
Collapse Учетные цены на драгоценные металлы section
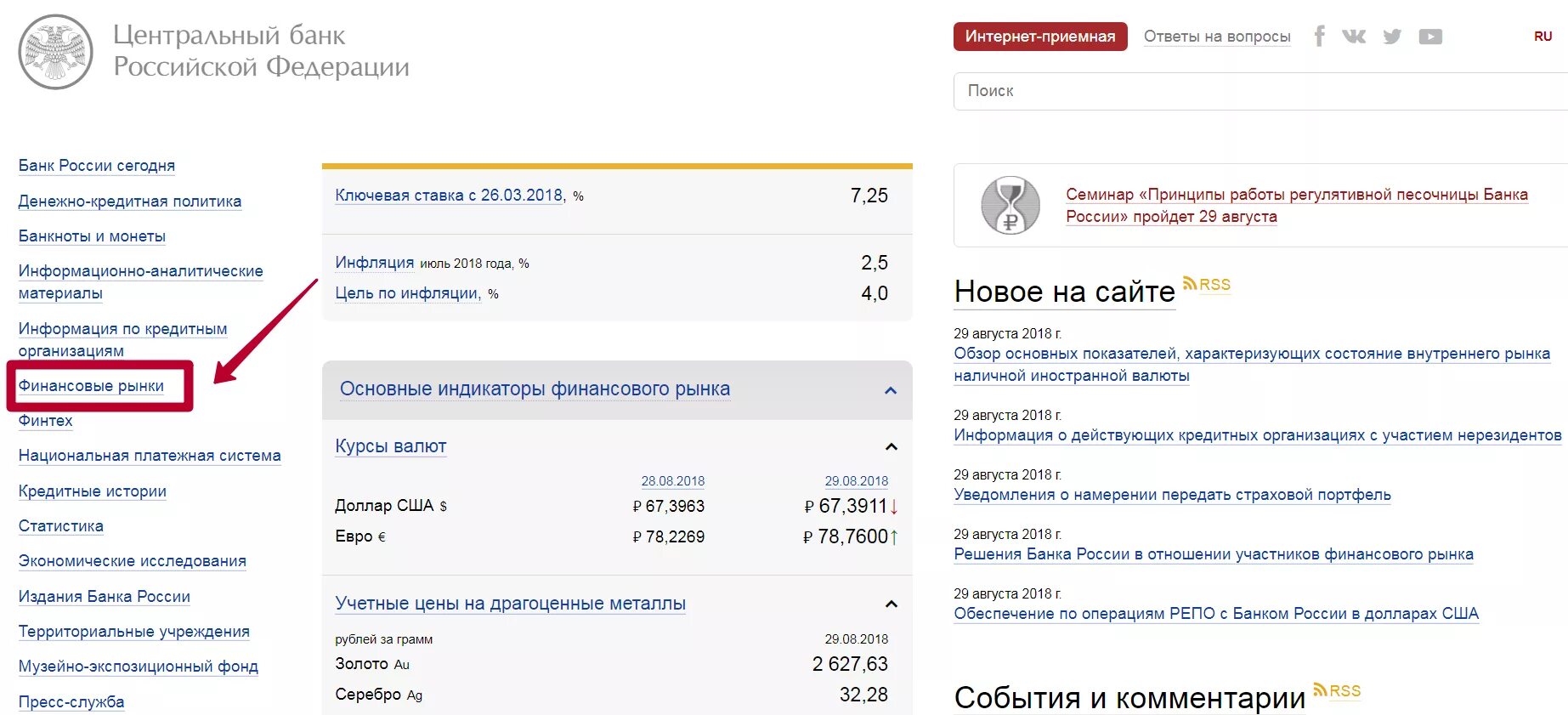click(891, 604)
